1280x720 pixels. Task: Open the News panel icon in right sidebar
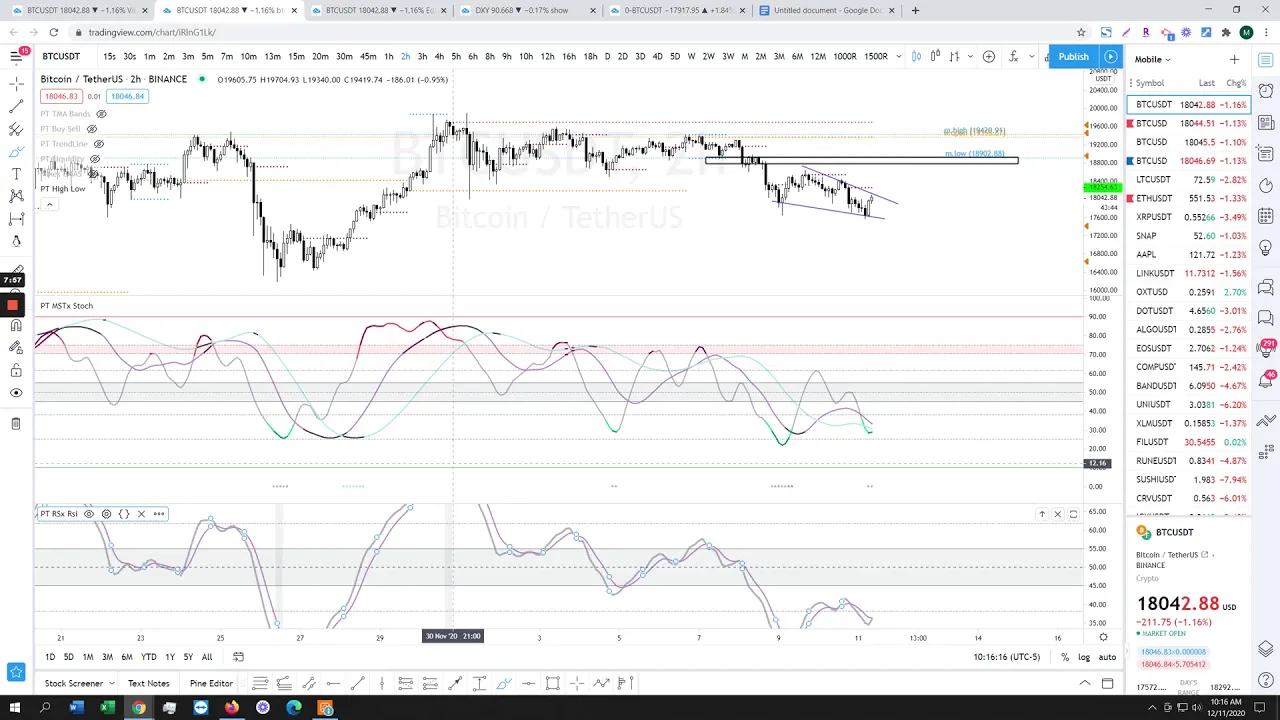tap(1266, 122)
